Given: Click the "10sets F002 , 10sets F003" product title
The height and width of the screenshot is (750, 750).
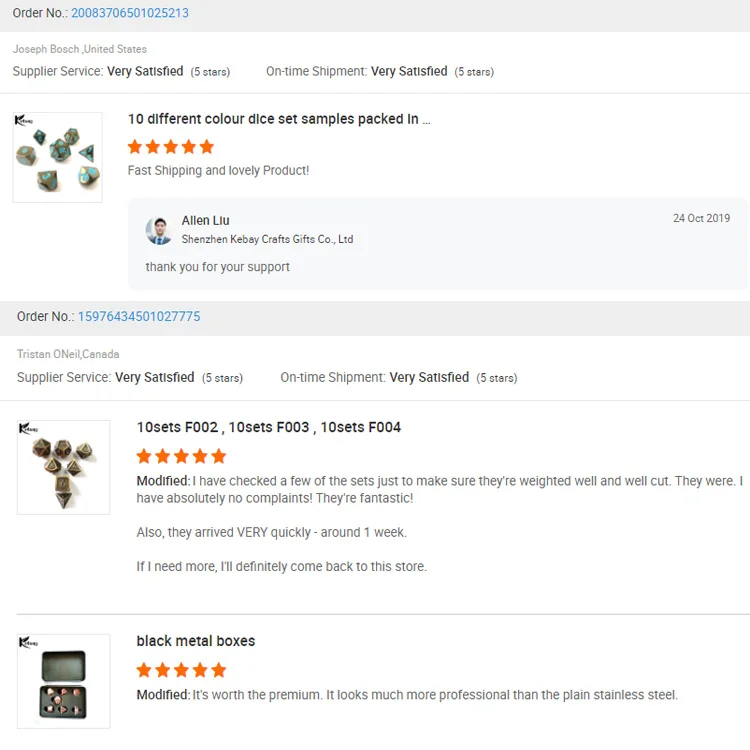Looking at the screenshot, I should (x=269, y=427).
